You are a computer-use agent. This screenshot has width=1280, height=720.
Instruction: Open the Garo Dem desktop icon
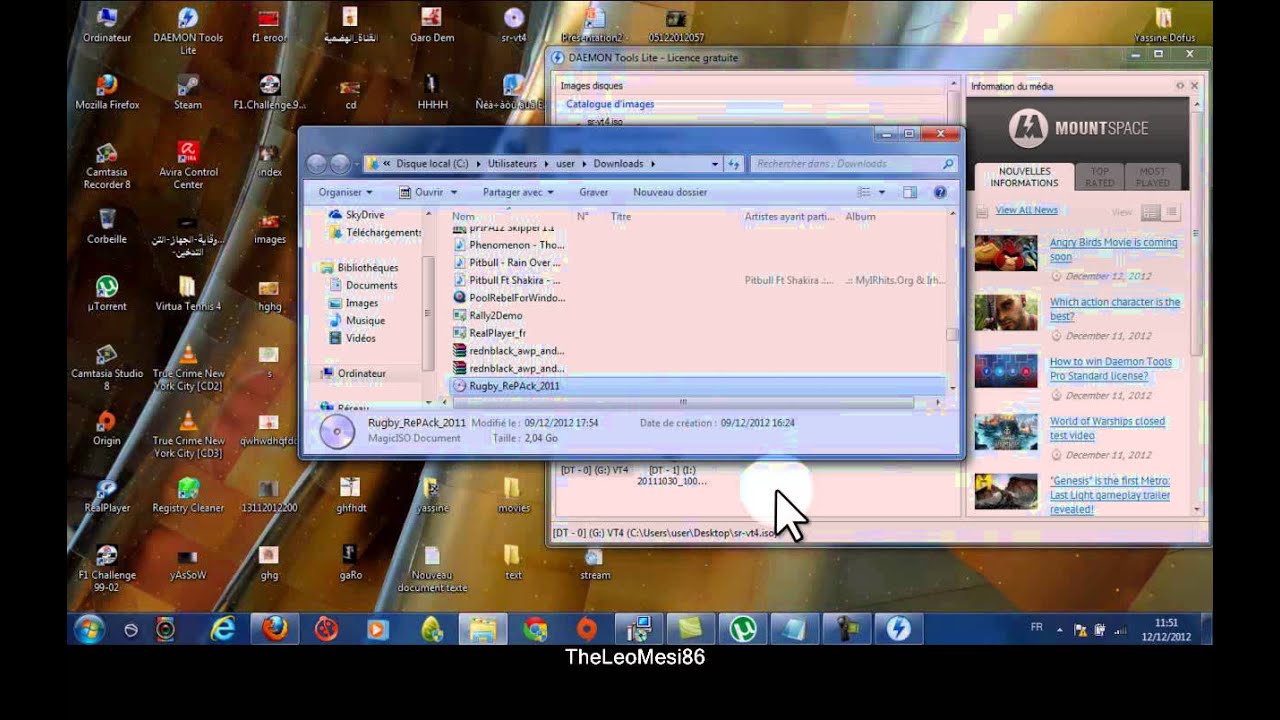point(432,25)
